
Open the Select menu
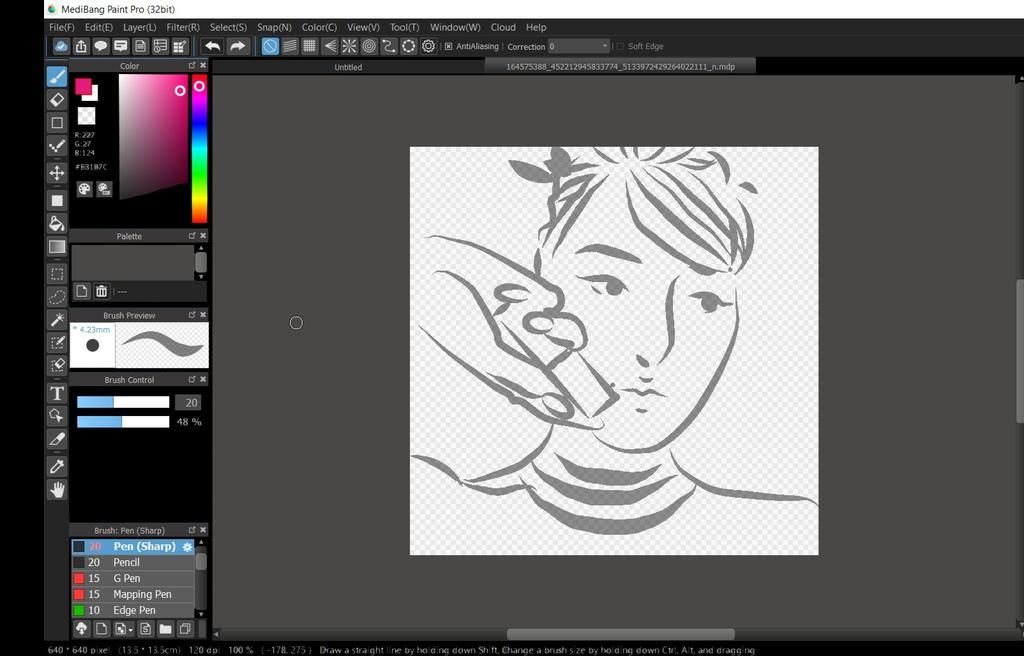coord(228,27)
